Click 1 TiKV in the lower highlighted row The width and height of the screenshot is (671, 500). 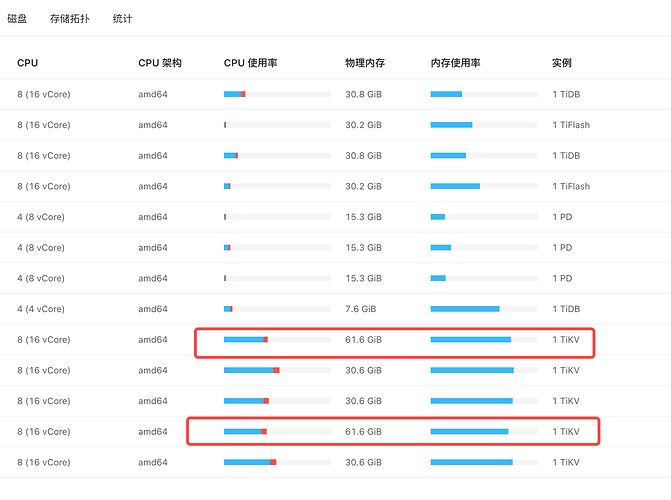click(x=566, y=432)
